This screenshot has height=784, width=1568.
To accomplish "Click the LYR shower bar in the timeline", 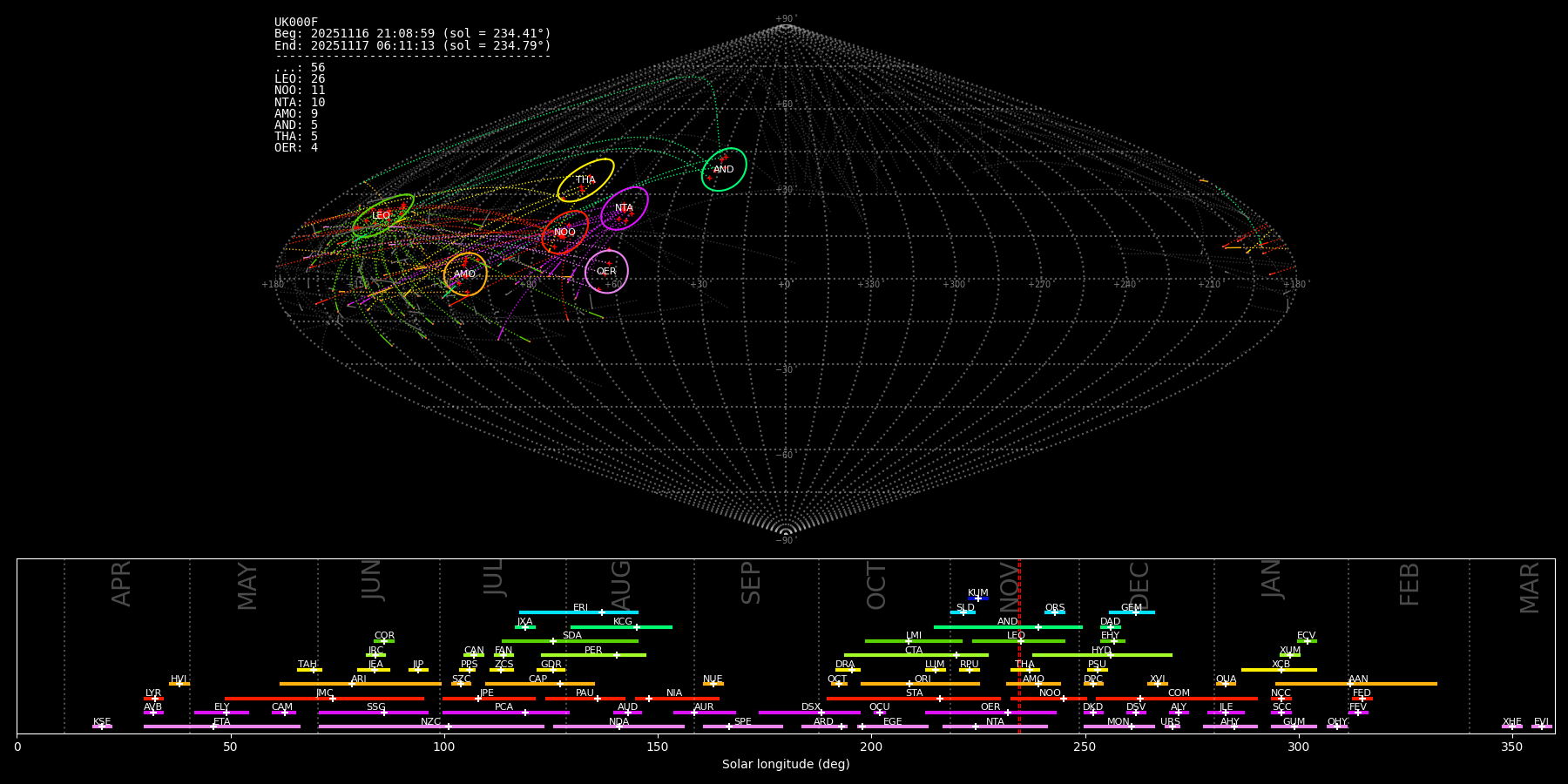I will tap(153, 698).
